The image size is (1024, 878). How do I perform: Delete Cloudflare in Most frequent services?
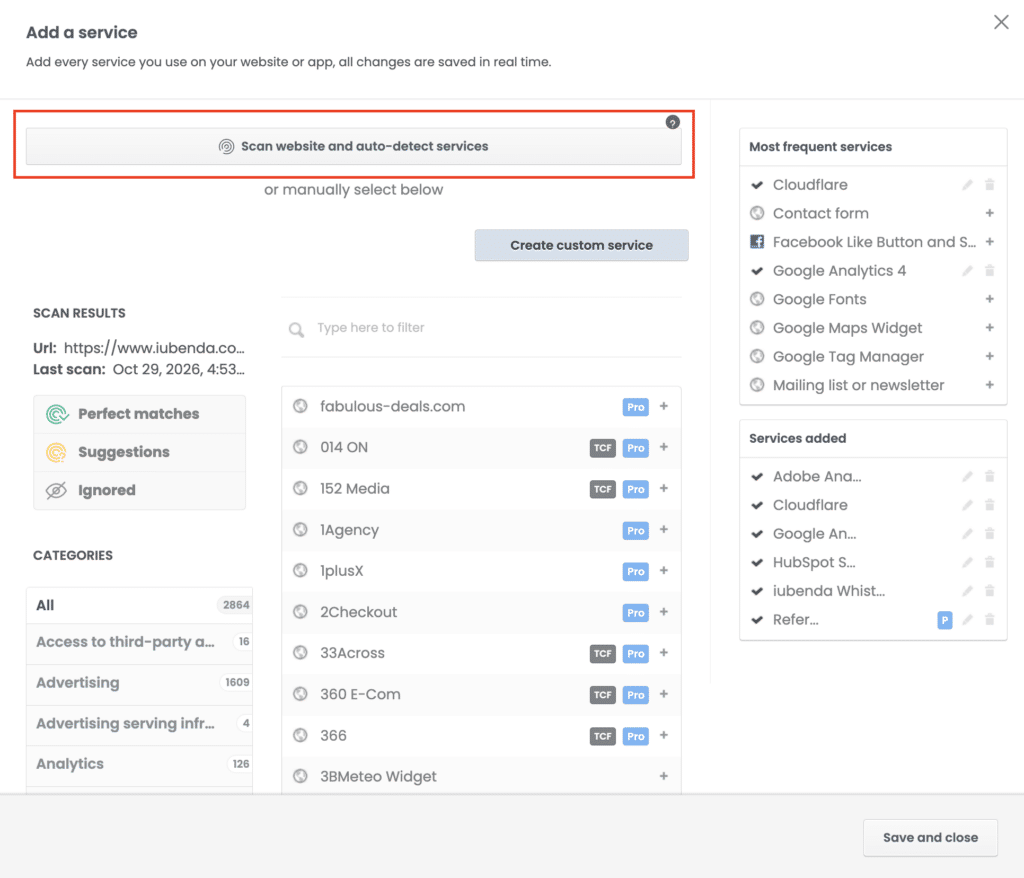[x=989, y=185]
